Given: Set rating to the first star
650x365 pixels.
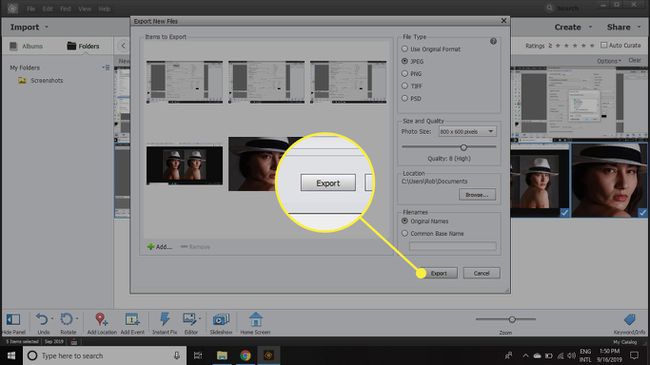Looking at the screenshot, I should click(x=558, y=45).
